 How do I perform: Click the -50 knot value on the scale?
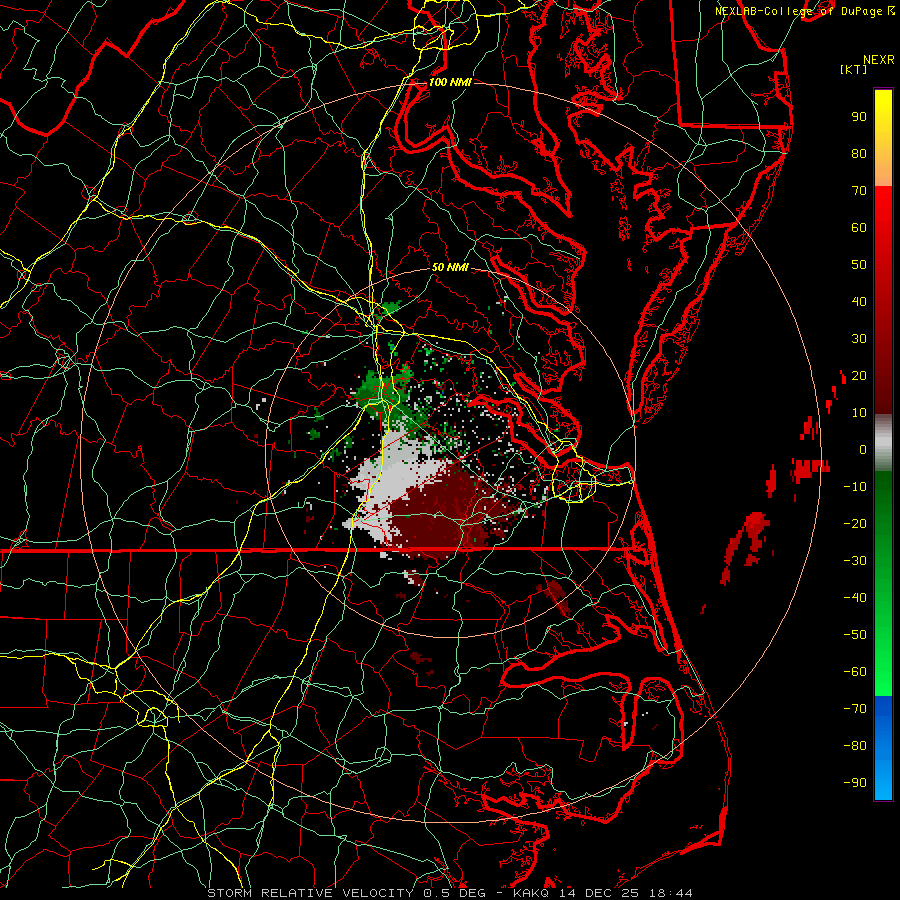click(x=855, y=635)
